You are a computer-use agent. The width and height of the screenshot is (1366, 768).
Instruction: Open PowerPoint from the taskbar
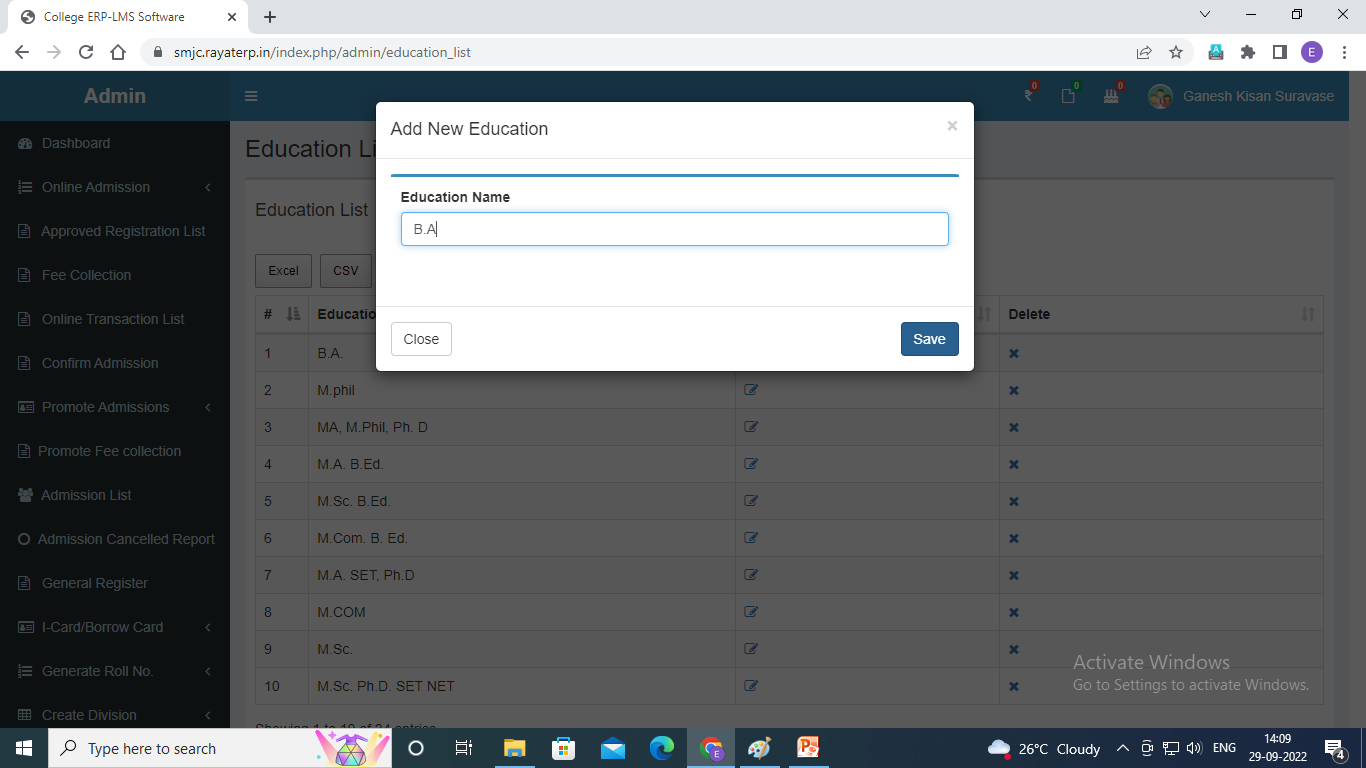808,748
